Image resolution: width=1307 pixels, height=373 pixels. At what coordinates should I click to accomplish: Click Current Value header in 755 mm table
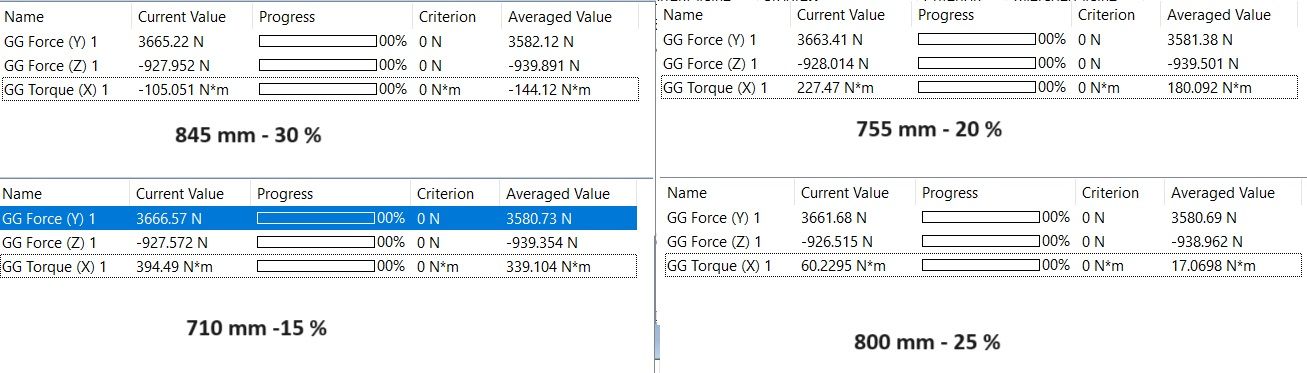tap(841, 15)
